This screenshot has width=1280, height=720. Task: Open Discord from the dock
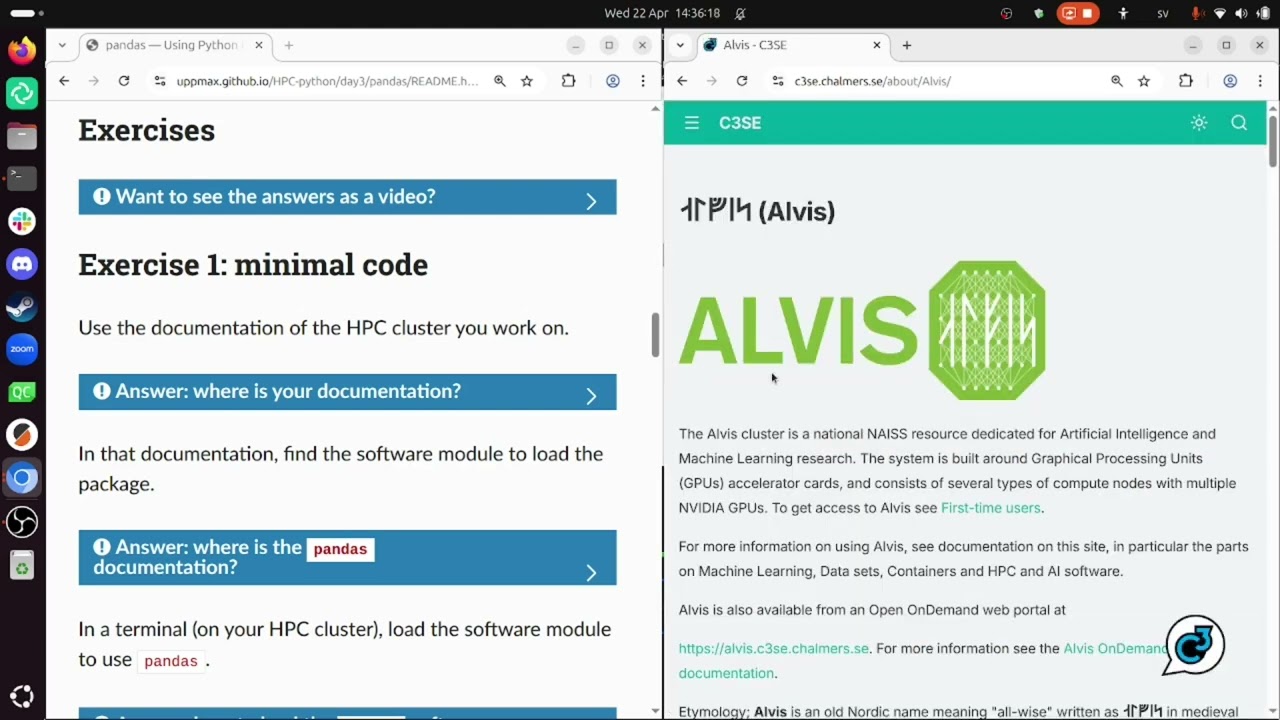click(22, 264)
